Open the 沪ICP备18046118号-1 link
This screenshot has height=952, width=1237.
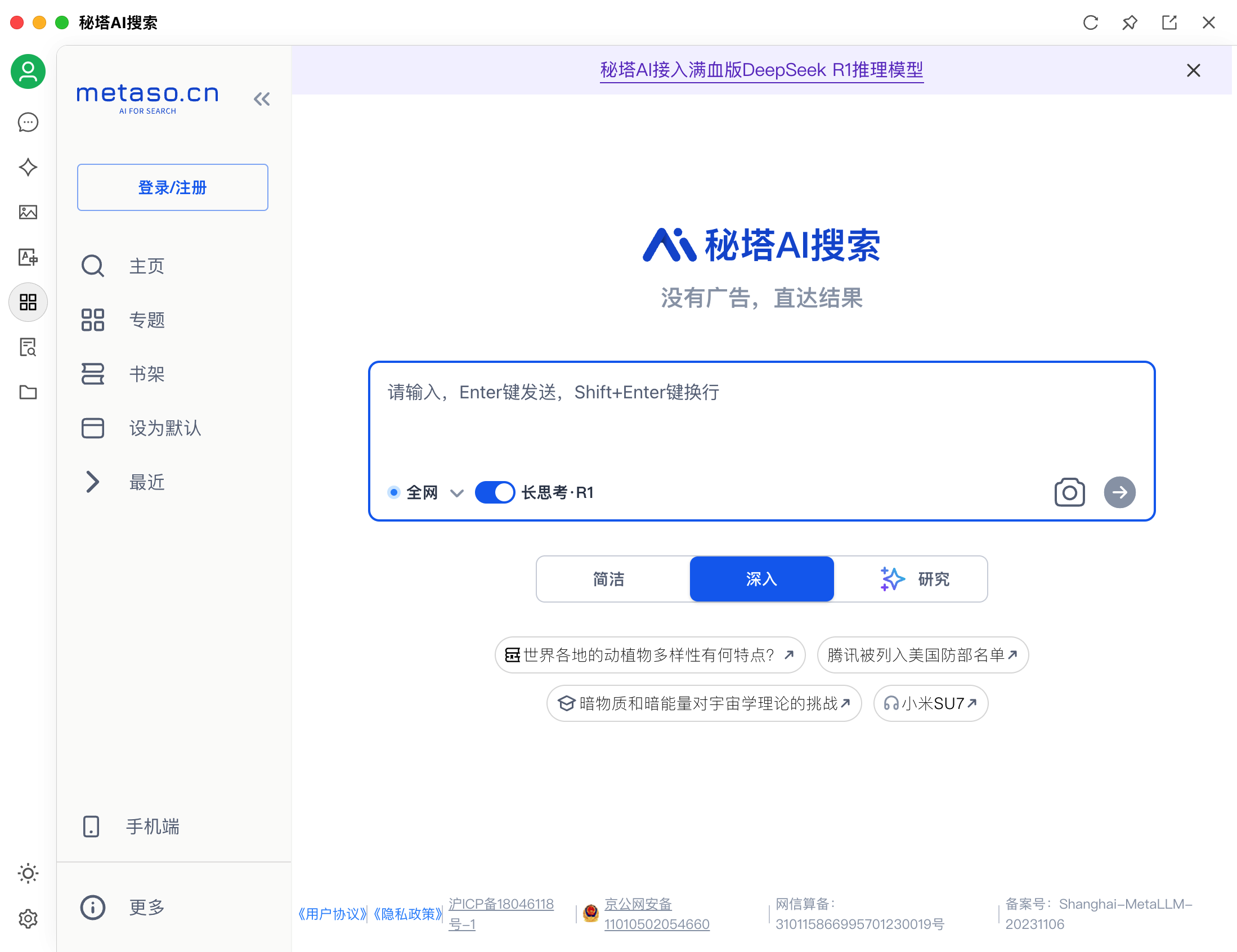pyautogui.click(x=501, y=914)
